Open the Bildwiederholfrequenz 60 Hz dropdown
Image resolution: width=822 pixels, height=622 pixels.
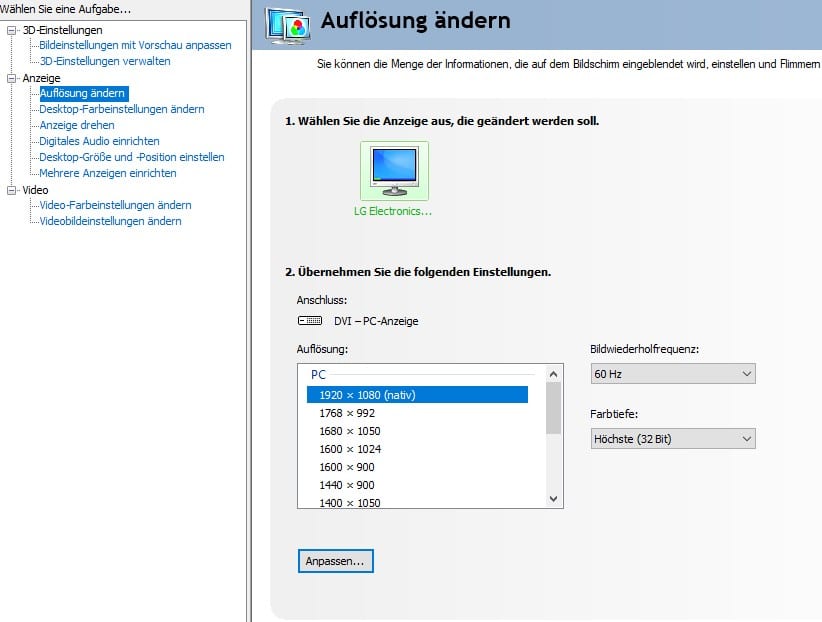click(x=673, y=374)
